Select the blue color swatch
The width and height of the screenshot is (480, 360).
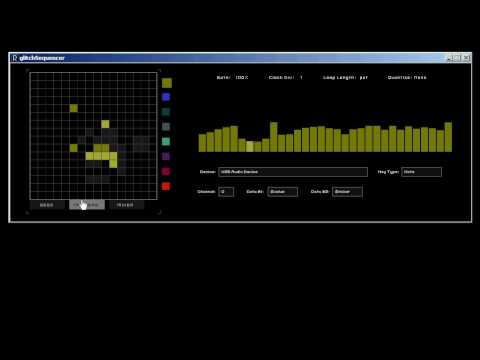click(x=166, y=97)
